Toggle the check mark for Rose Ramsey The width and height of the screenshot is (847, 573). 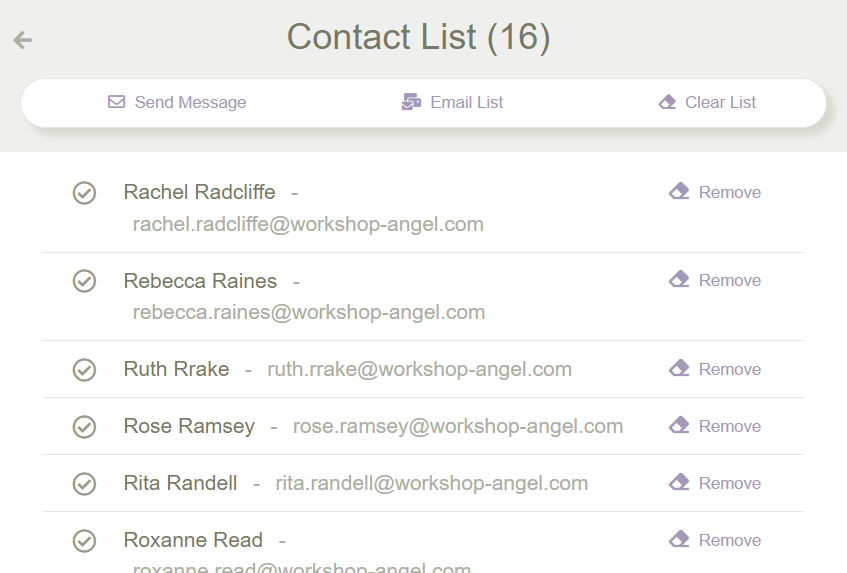pyautogui.click(x=85, y=427)
